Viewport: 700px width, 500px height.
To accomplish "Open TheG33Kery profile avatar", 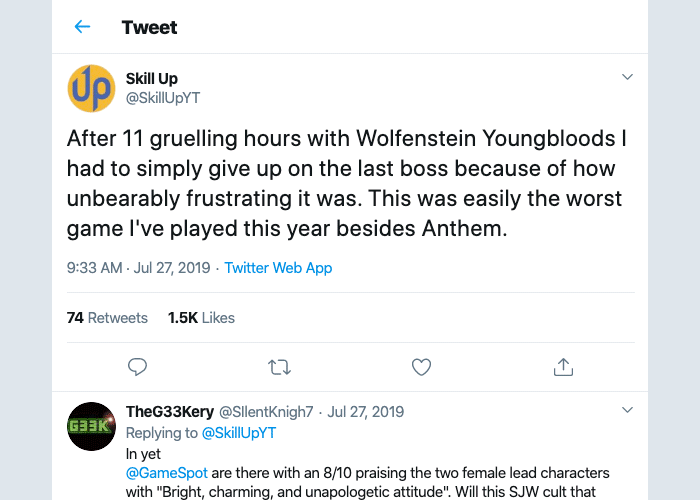I will [x=92, y=426].
